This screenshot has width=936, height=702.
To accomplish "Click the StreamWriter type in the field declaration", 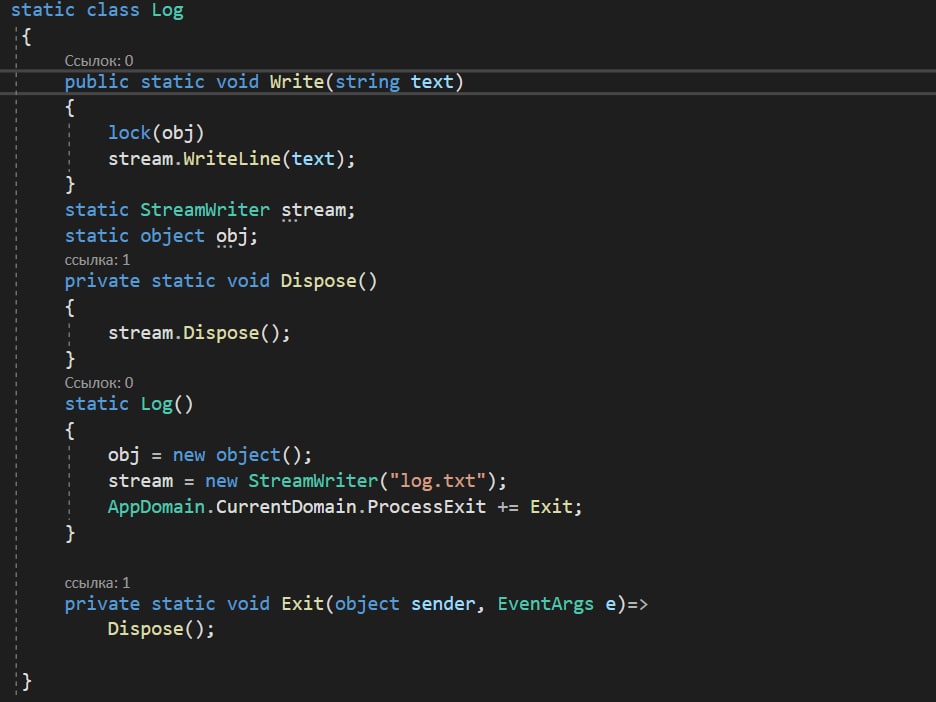I will coord(205,210).
